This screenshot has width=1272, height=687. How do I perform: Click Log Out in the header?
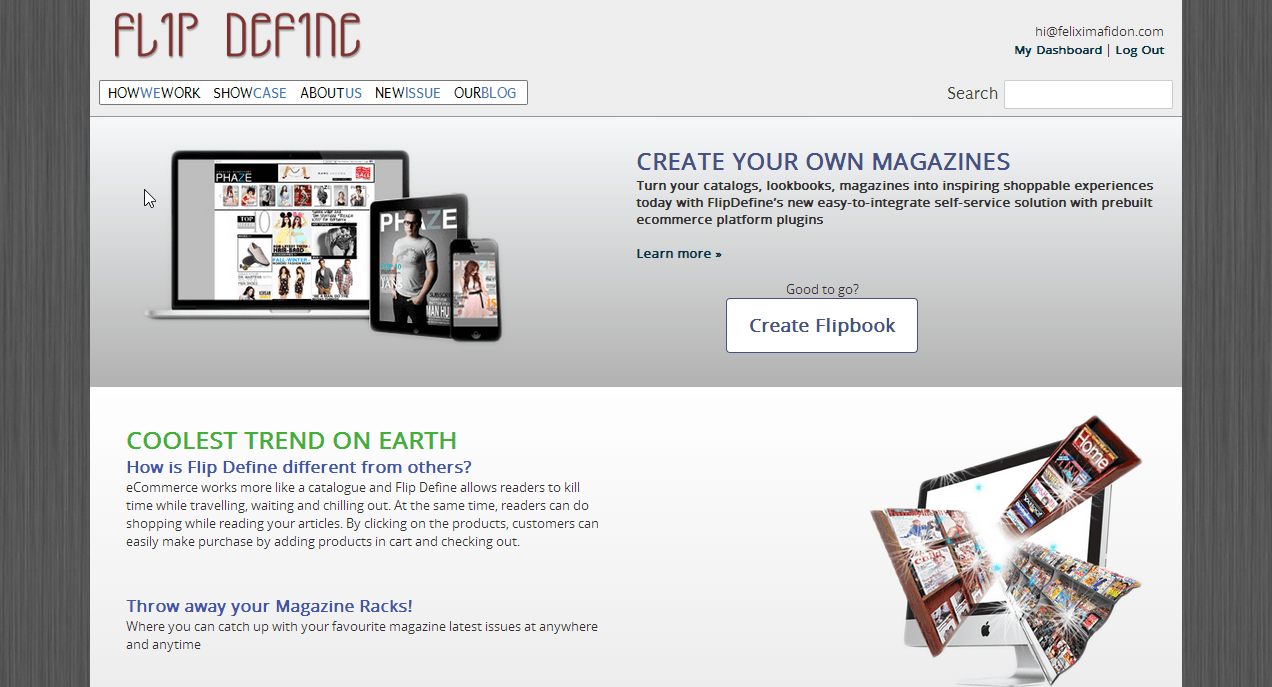click(1140, 50)
